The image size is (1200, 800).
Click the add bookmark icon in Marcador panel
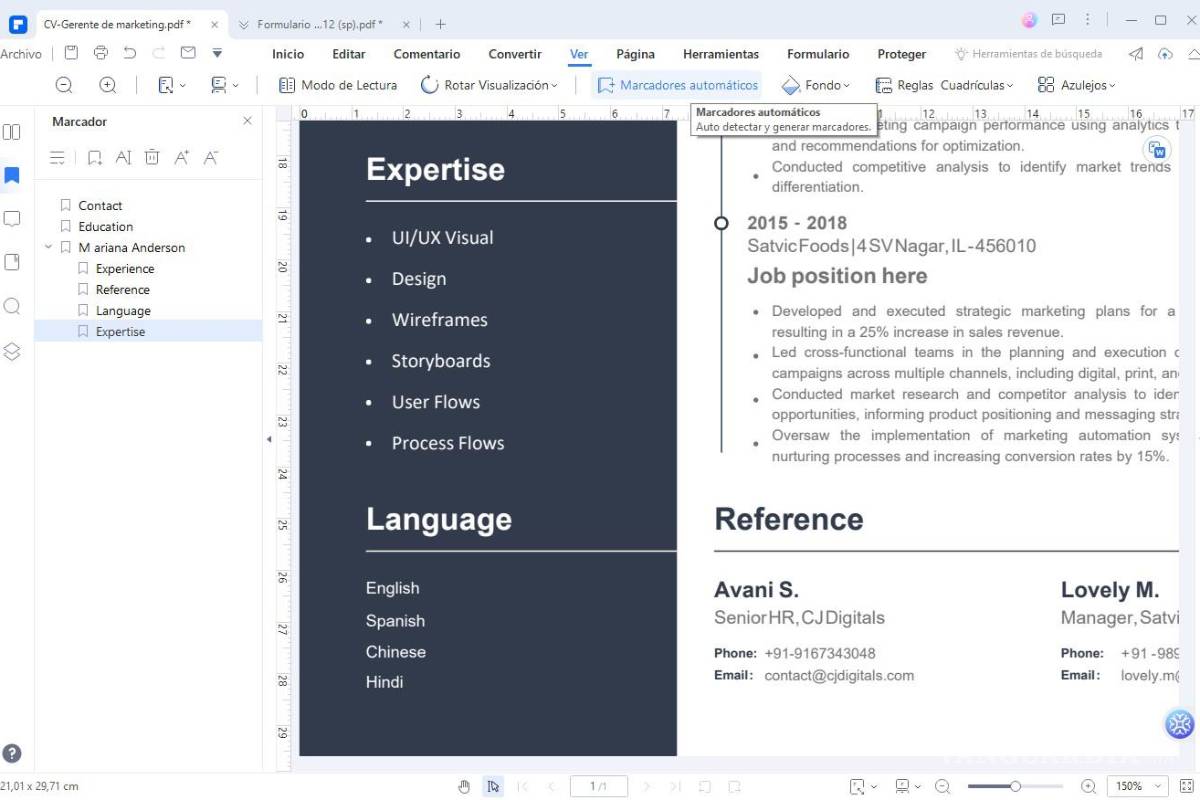pyautogui.click(x=94, y=157)
